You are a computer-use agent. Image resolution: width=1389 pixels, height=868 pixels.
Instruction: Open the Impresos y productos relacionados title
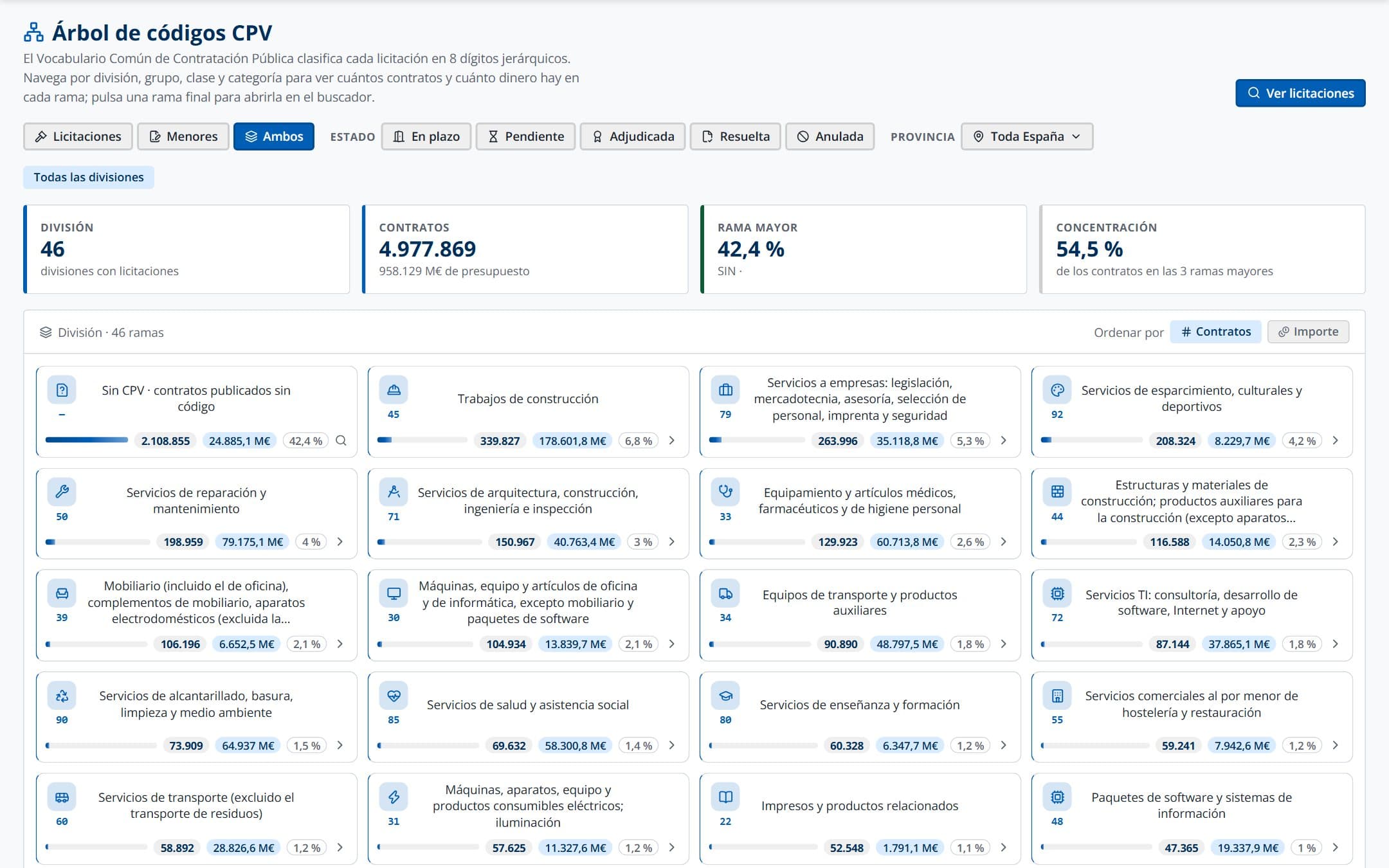click(x=860, y=806)
